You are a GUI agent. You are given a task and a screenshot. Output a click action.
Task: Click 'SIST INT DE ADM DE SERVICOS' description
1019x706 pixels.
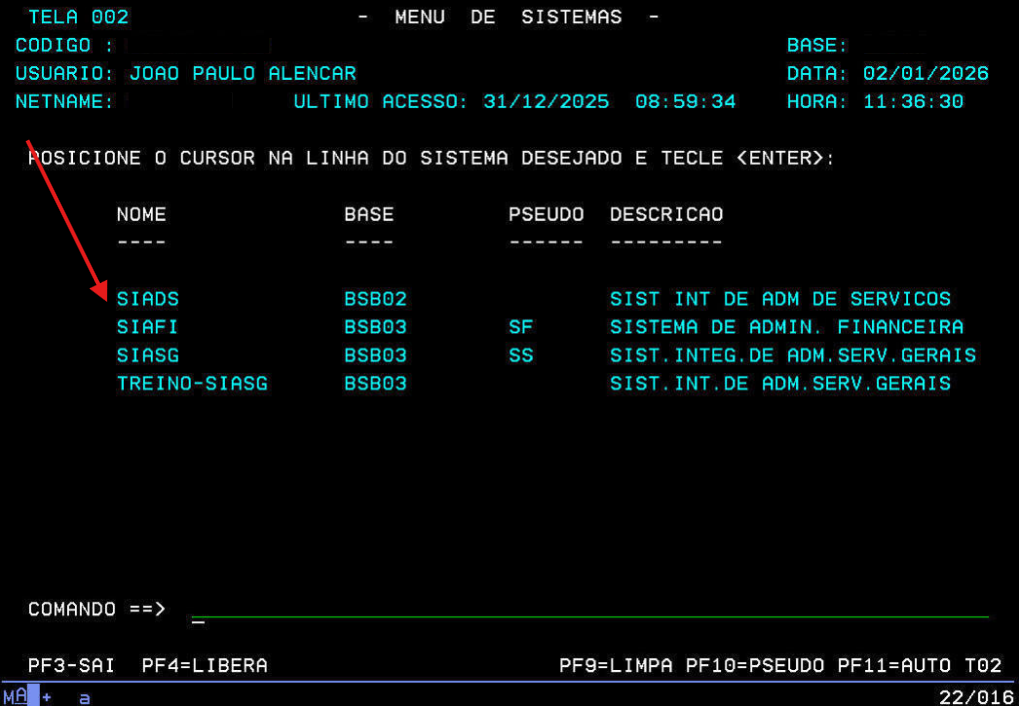(780, 299)
